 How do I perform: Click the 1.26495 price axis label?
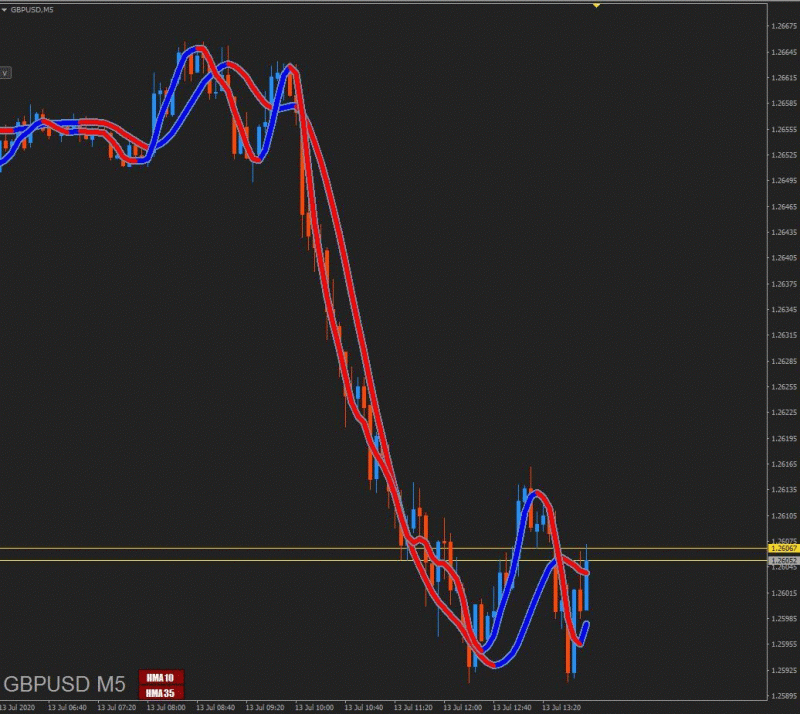click(784, 181)
